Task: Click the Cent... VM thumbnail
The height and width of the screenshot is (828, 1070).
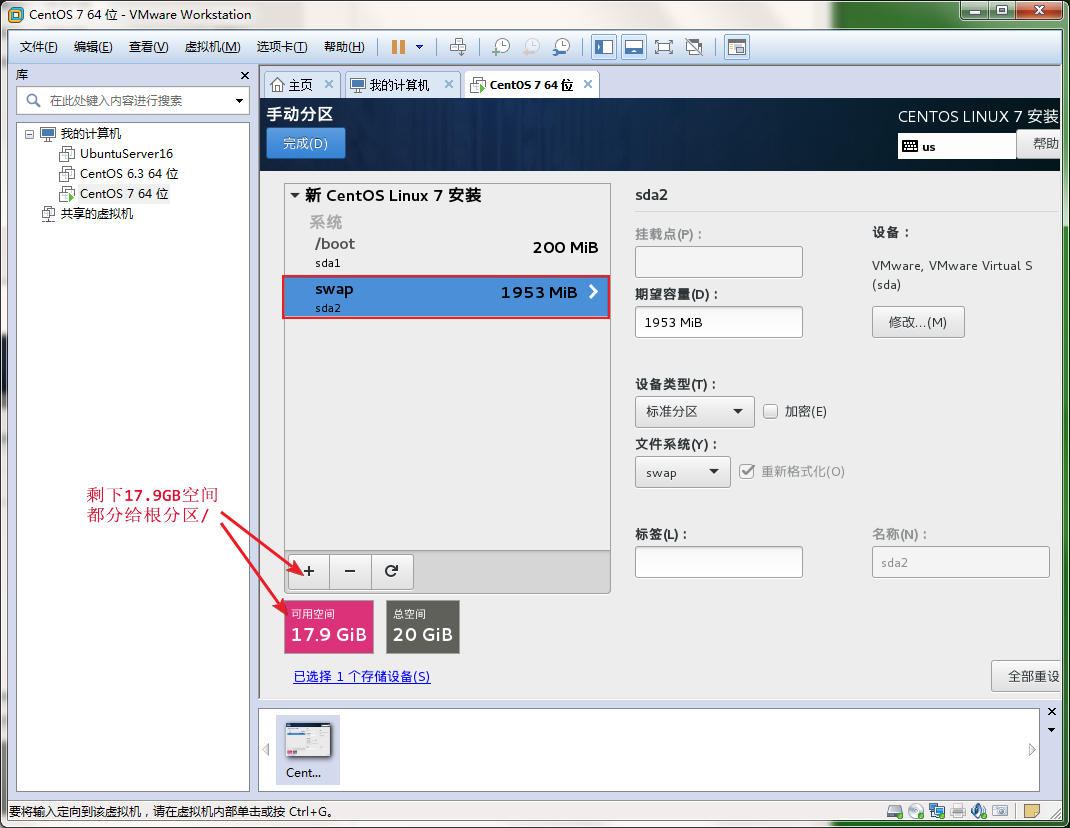Action: point(308,750)
